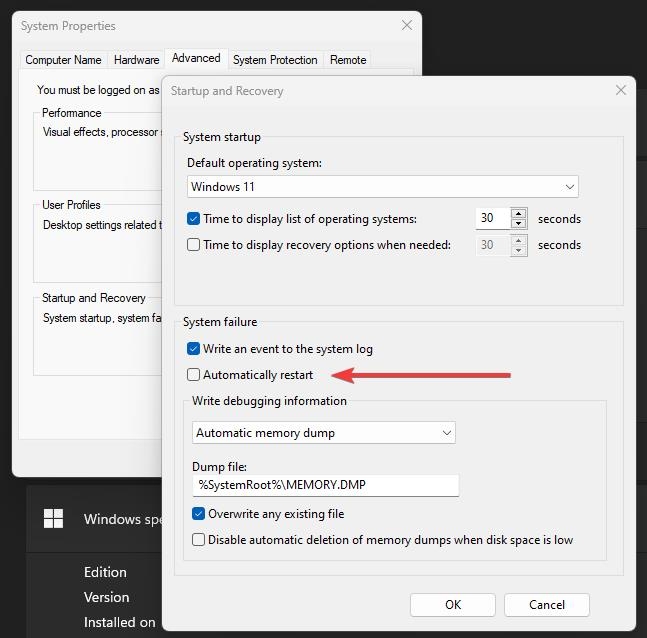Switch to the Remote tab
This screenshot has height=638, width=647.
point(348,60)
